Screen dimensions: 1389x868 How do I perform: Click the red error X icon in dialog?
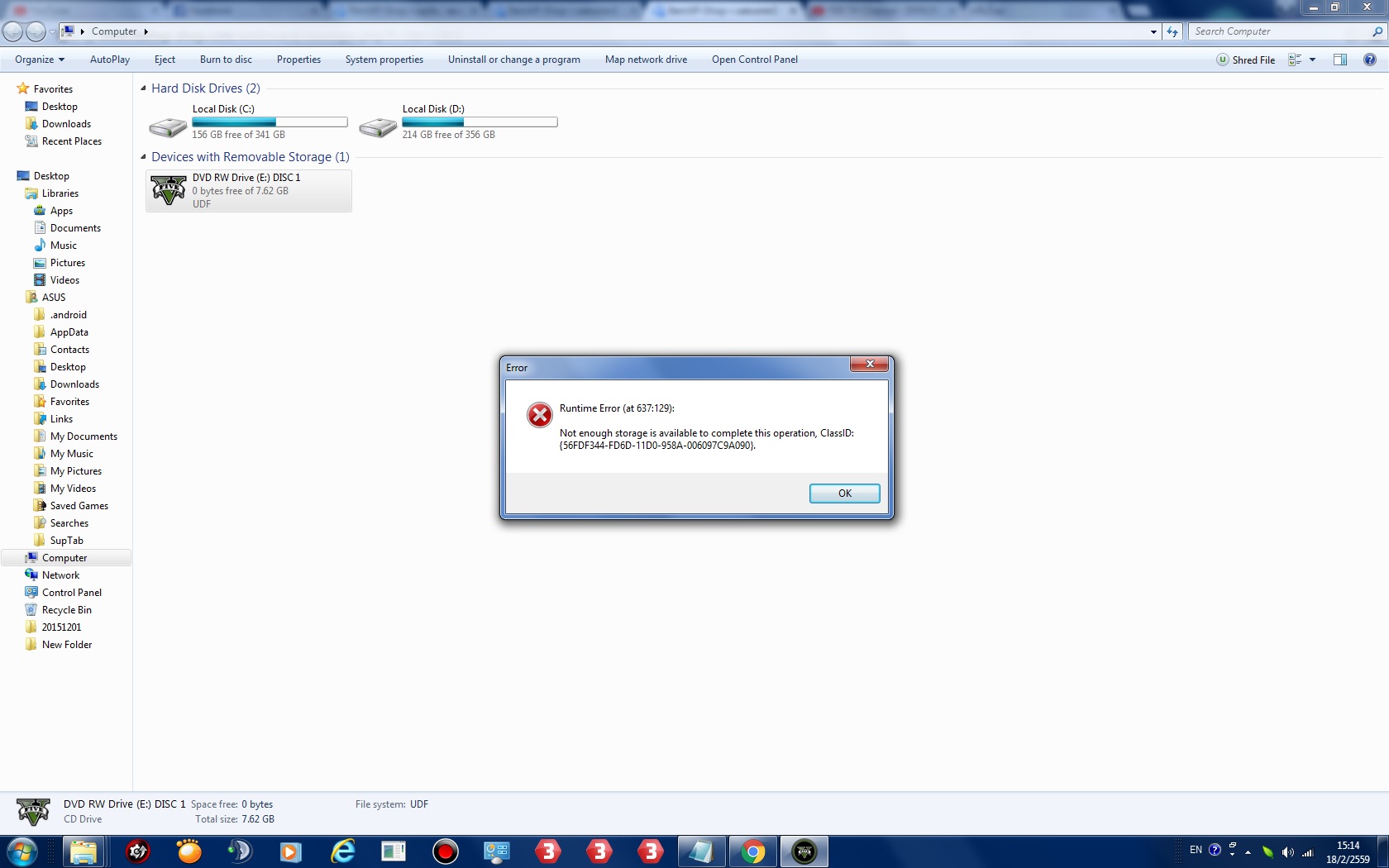pos(540,415)
